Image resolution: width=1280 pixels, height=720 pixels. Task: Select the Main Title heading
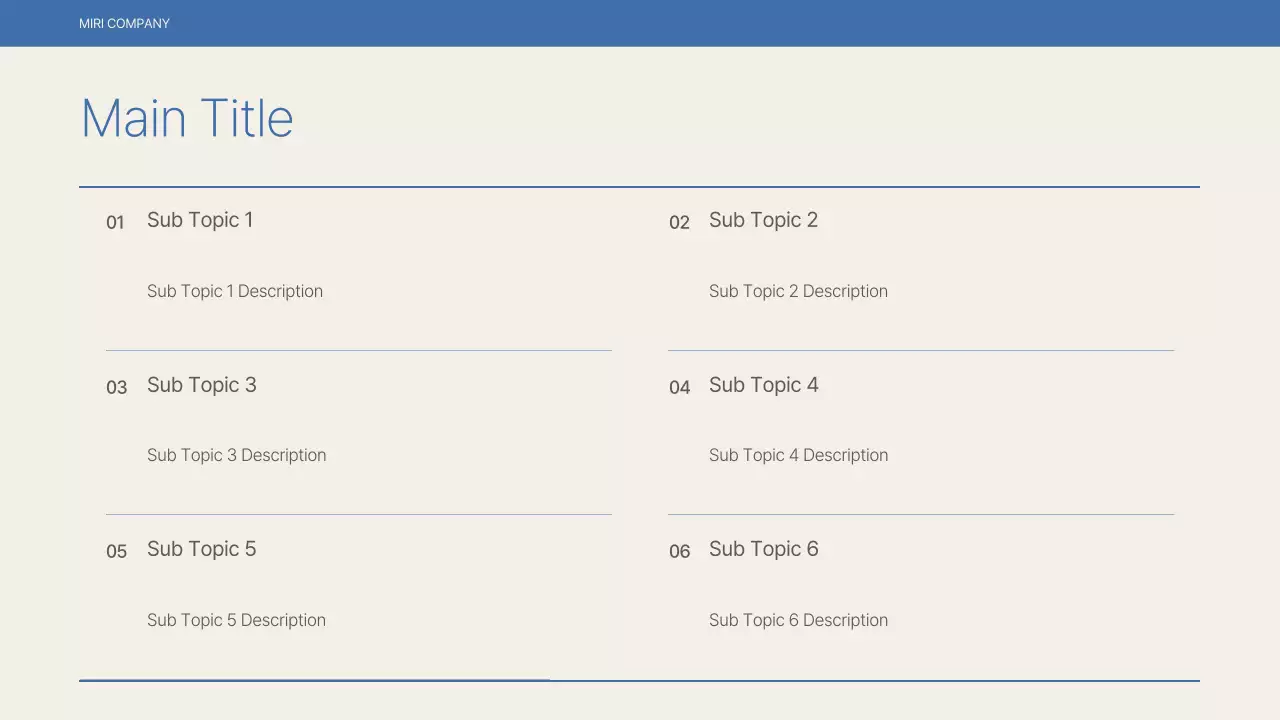click(187, 118)
